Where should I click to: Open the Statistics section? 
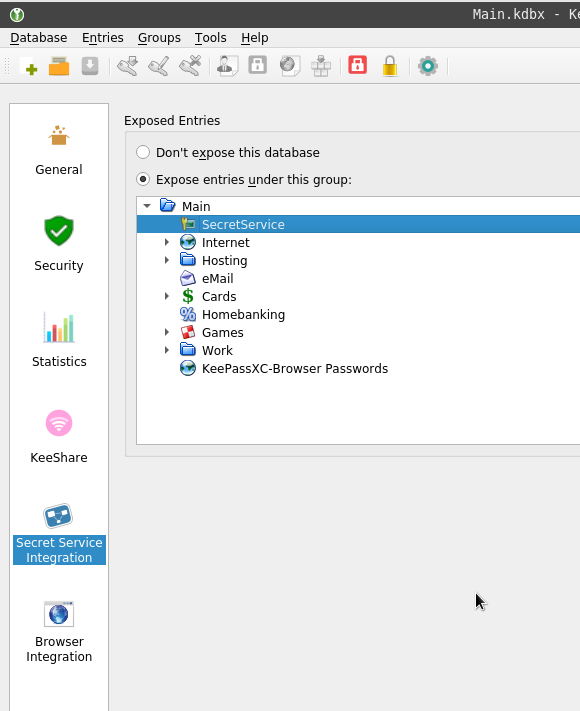(x=59, y=340)
